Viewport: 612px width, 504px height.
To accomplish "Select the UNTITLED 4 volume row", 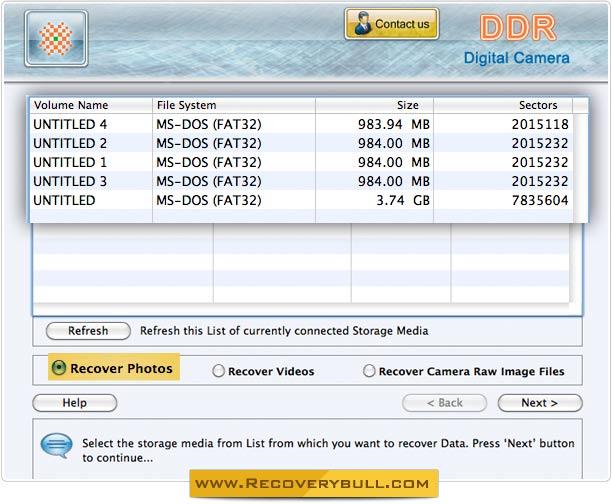I will coord(302,124).
